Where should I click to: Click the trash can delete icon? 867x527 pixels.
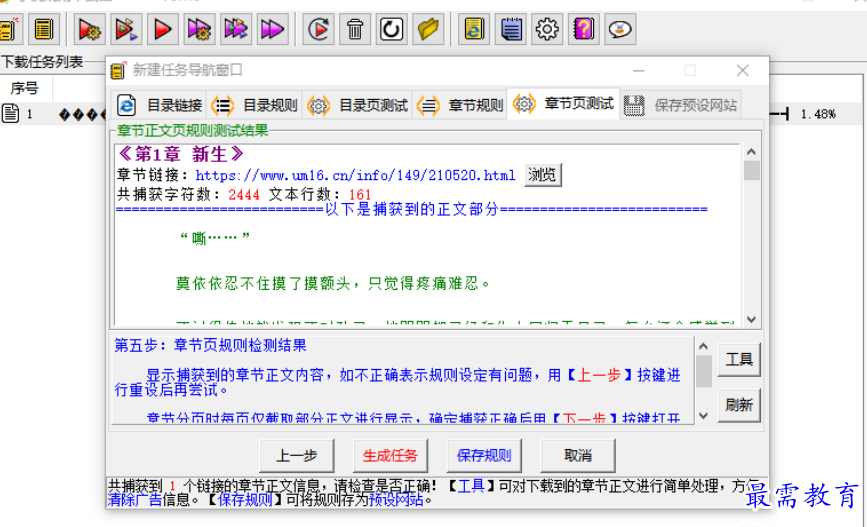click(355, 29)
